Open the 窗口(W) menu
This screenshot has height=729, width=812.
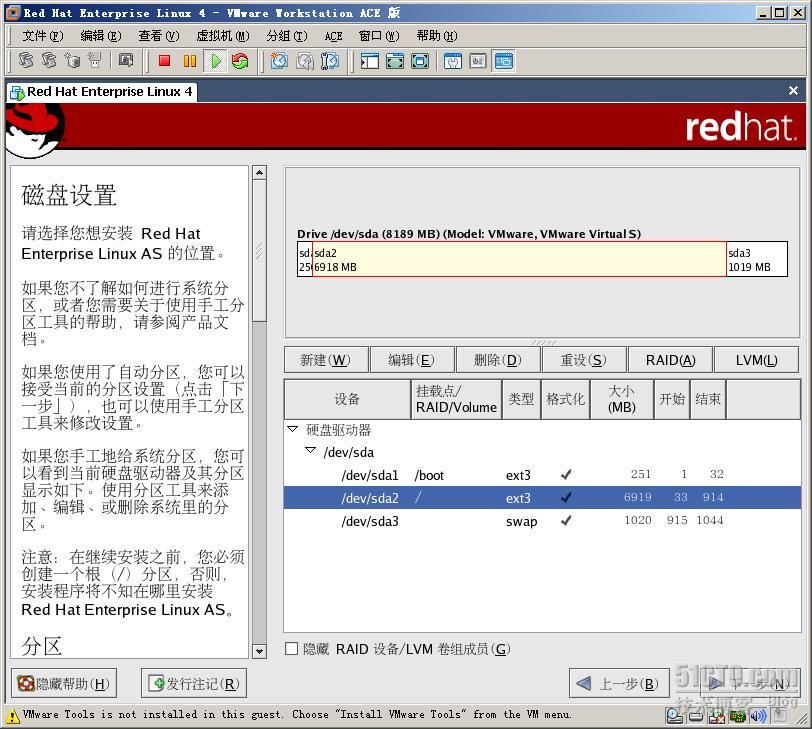click(x=379, y=36)
